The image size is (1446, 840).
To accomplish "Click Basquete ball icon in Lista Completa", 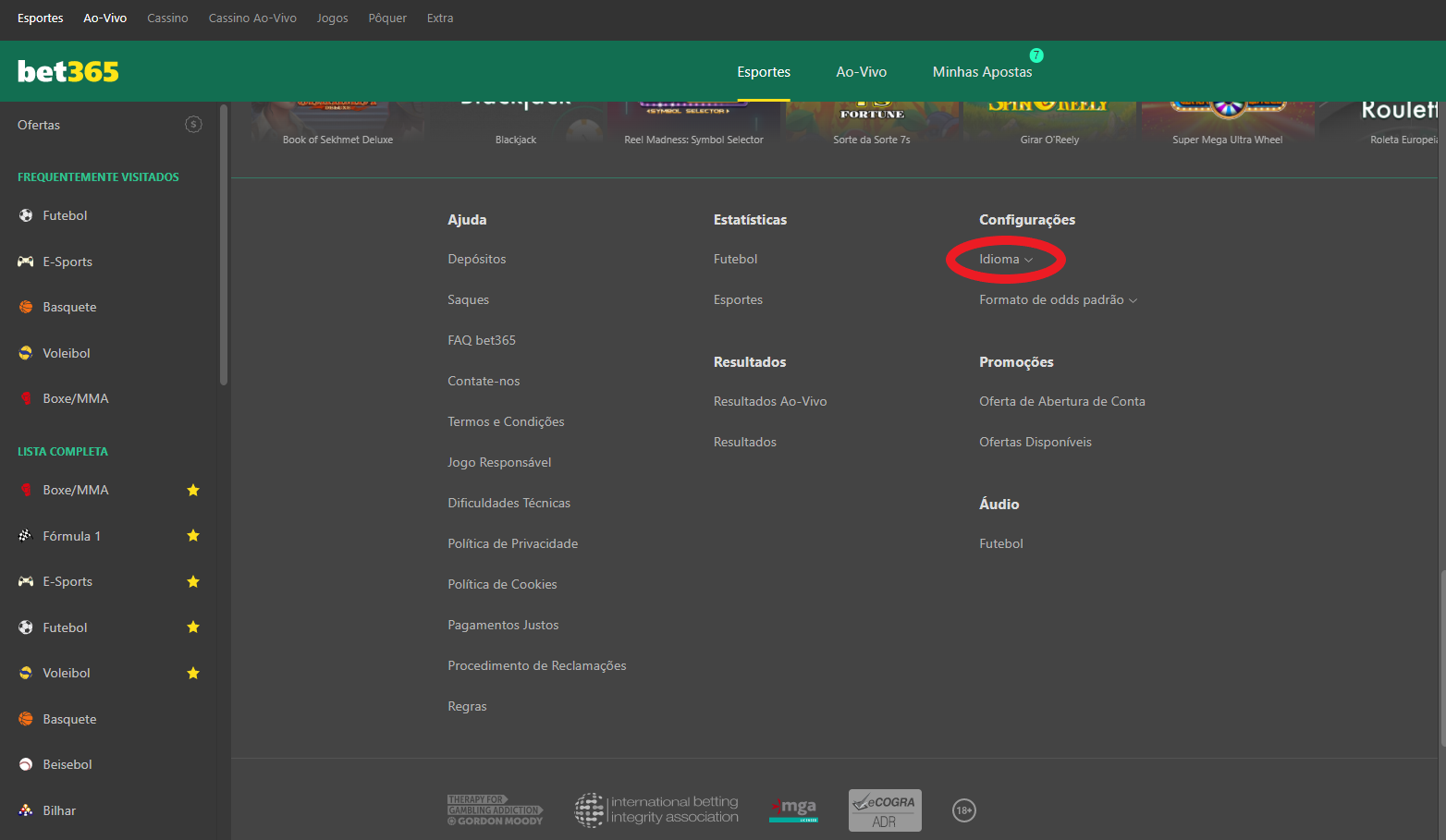I will pos(26,719).
